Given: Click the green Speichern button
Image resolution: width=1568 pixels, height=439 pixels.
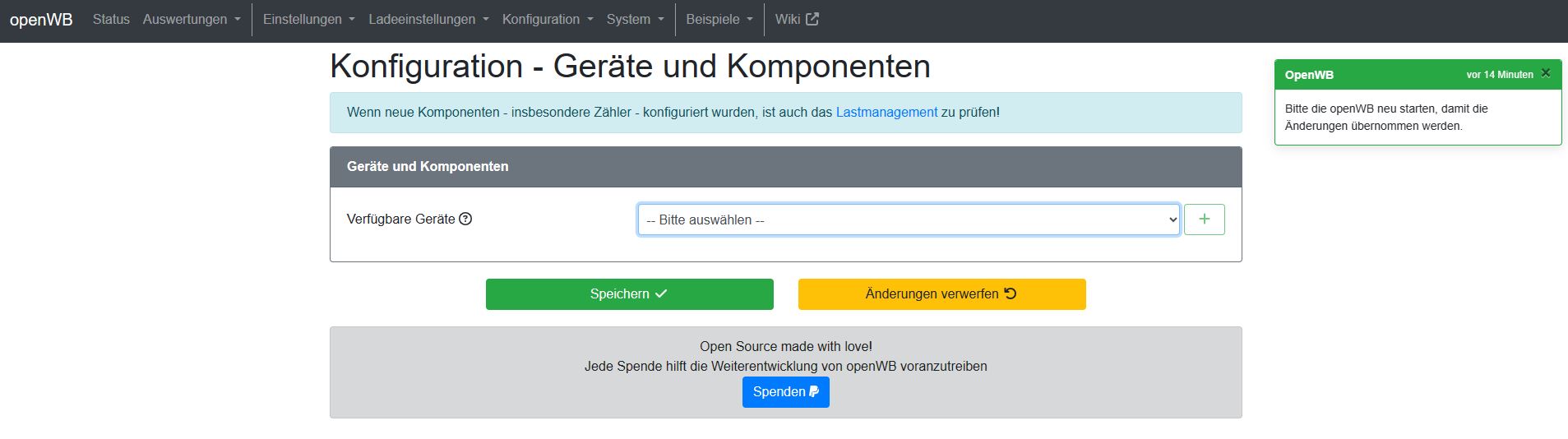Looking at the screenshot, I should tap(629, 294).
